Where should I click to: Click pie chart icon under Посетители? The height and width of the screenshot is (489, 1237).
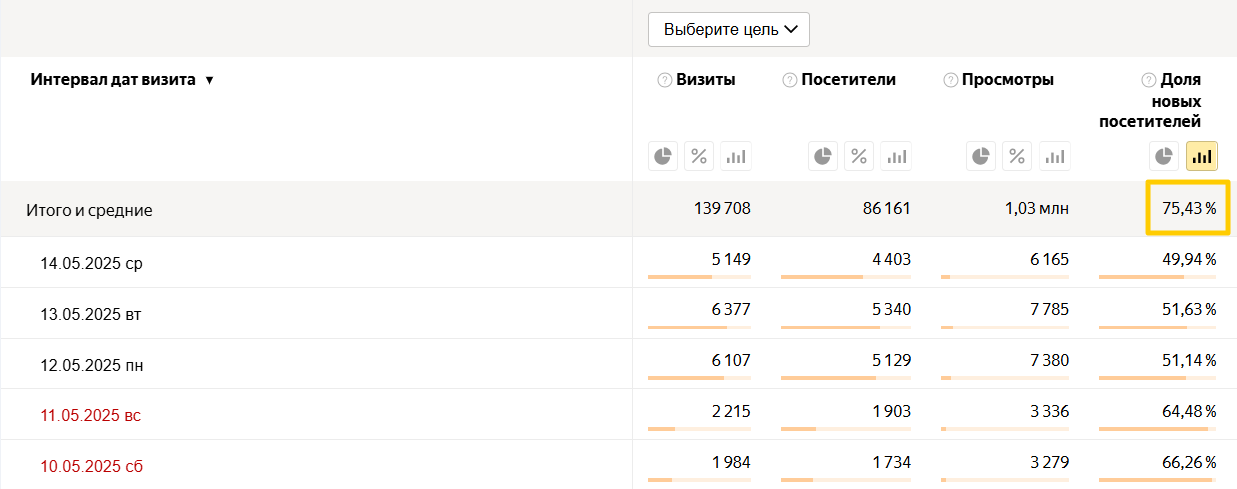(822, 156)
